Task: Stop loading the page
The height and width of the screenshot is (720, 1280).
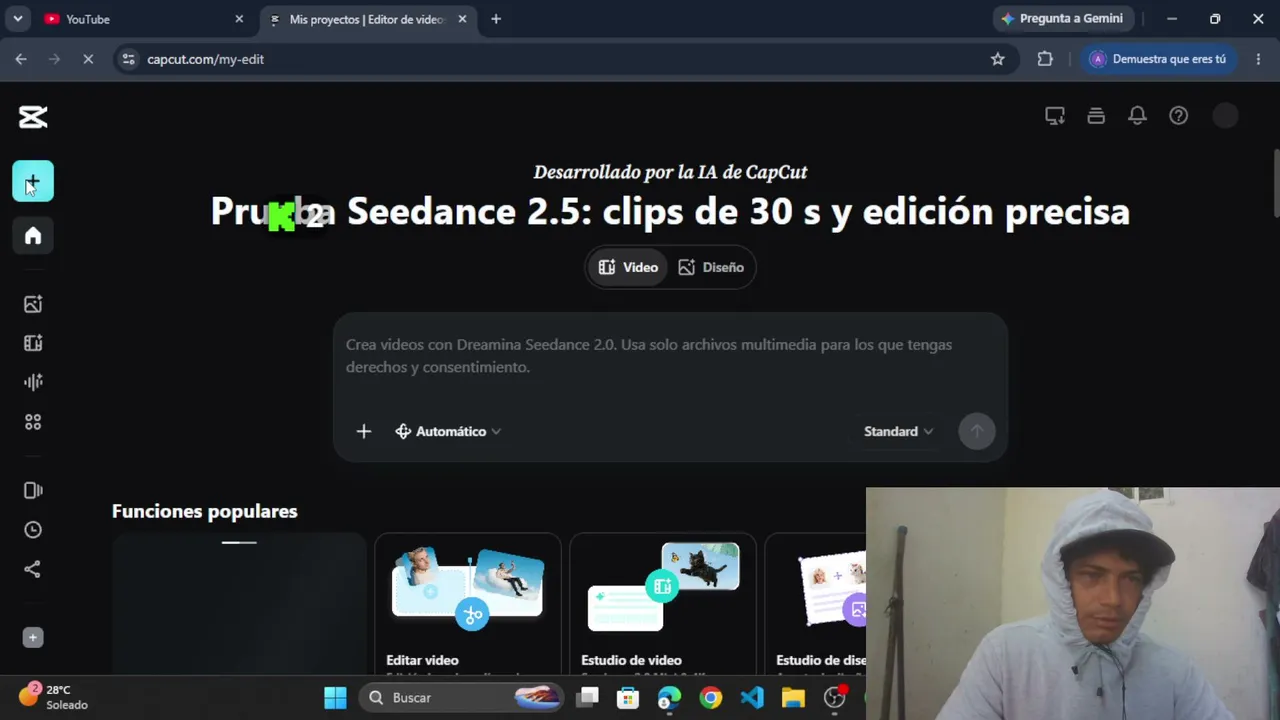Action: pos(88,59)
